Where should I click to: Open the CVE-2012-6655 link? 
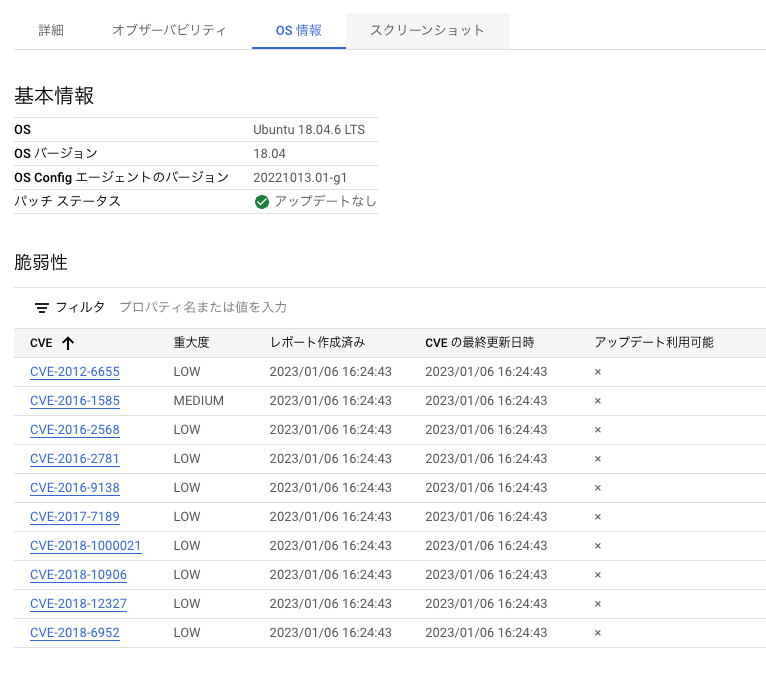click(x=75, y=372)
